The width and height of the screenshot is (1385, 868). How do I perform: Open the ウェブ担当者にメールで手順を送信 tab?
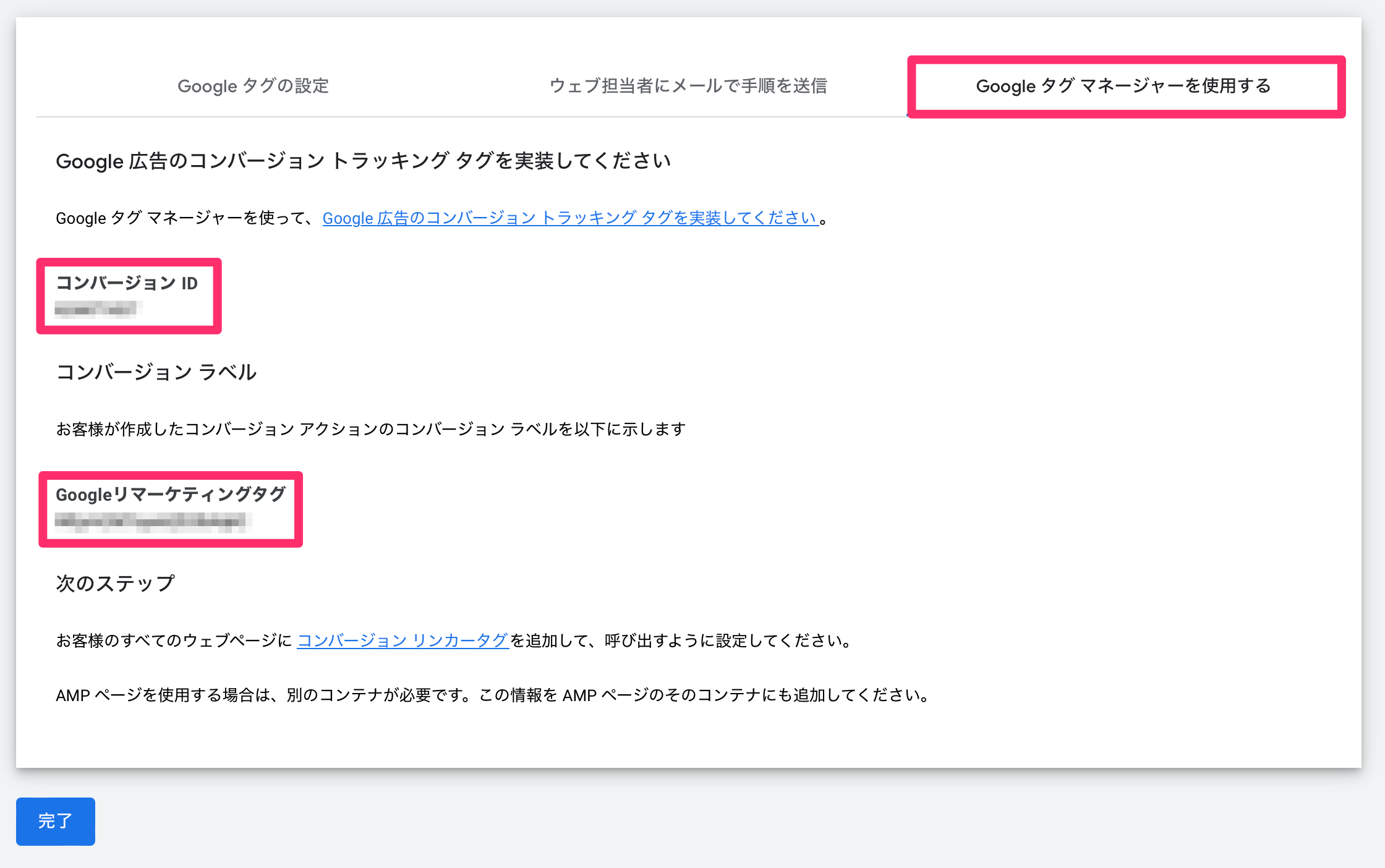coord(688,86)
